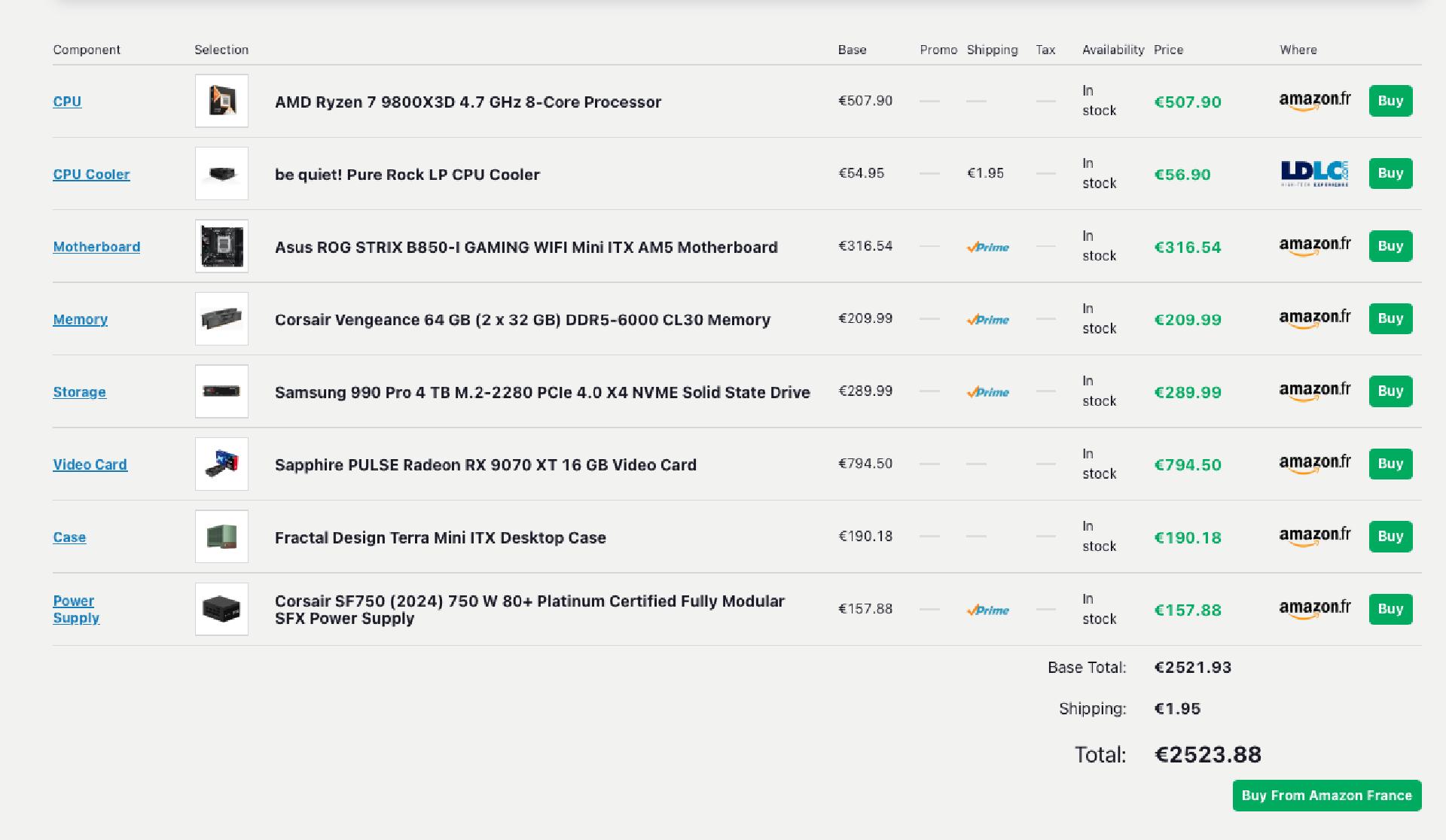Screen dimensions: 1446x840
Task: Click the Selection column header
Action: 221,50
